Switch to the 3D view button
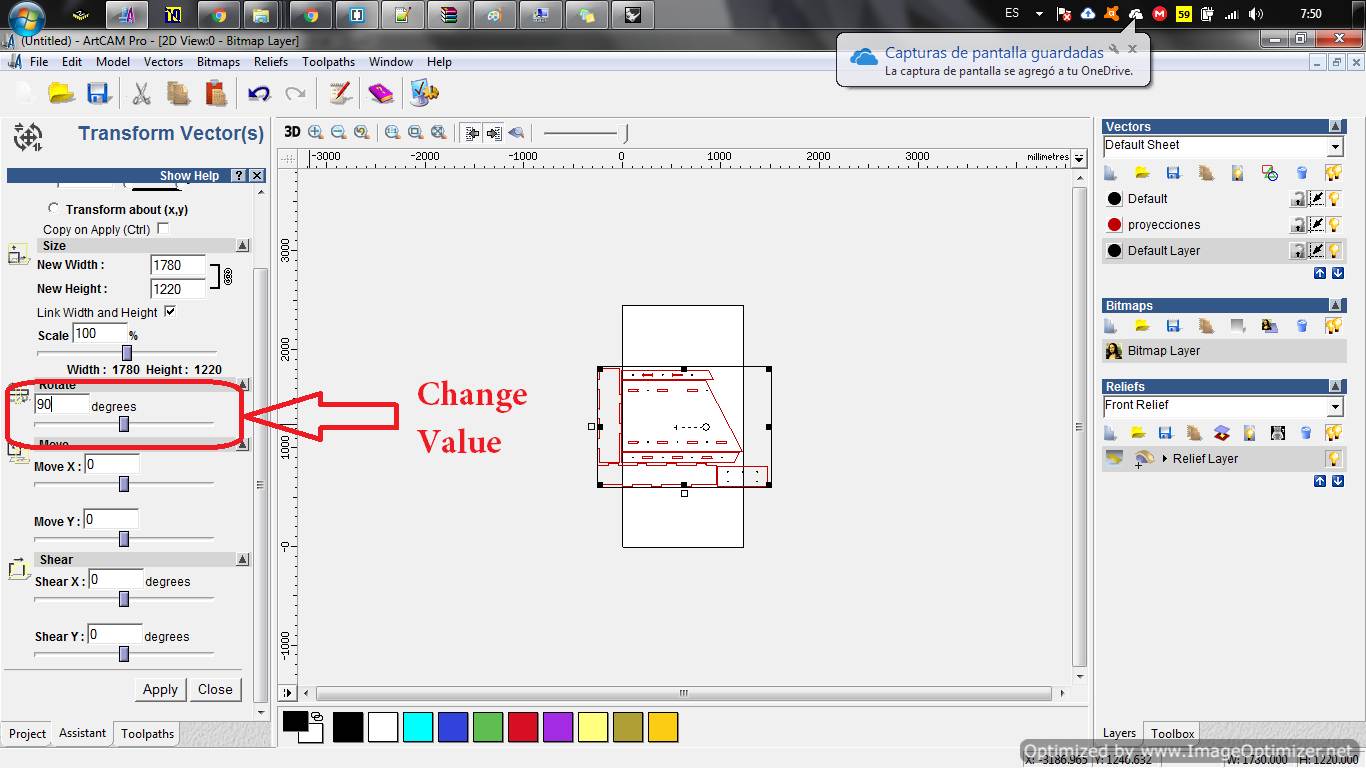The width and height of the screenshot is (1366, 768). click(292, 132)
